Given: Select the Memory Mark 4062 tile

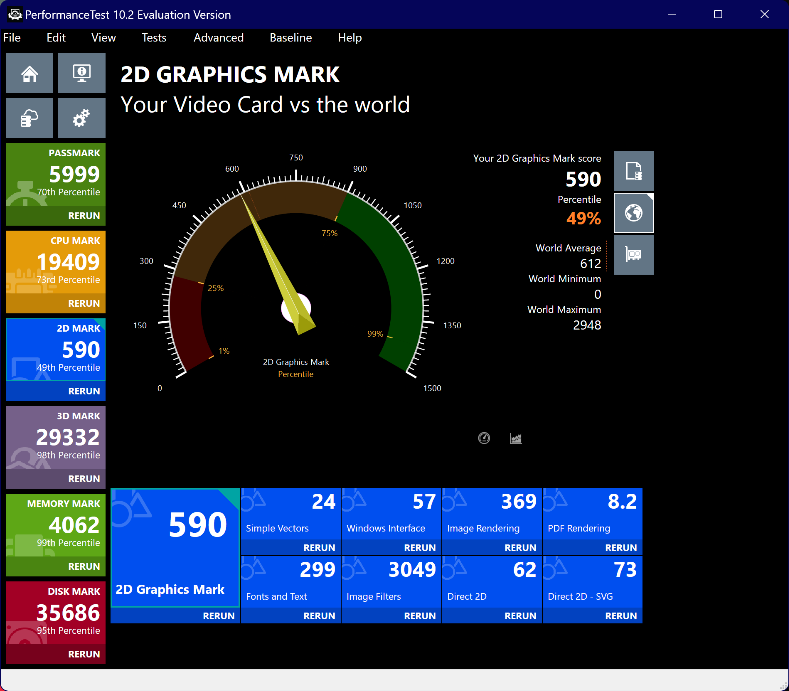Looking at the screenshot, I should coord(56,526).
